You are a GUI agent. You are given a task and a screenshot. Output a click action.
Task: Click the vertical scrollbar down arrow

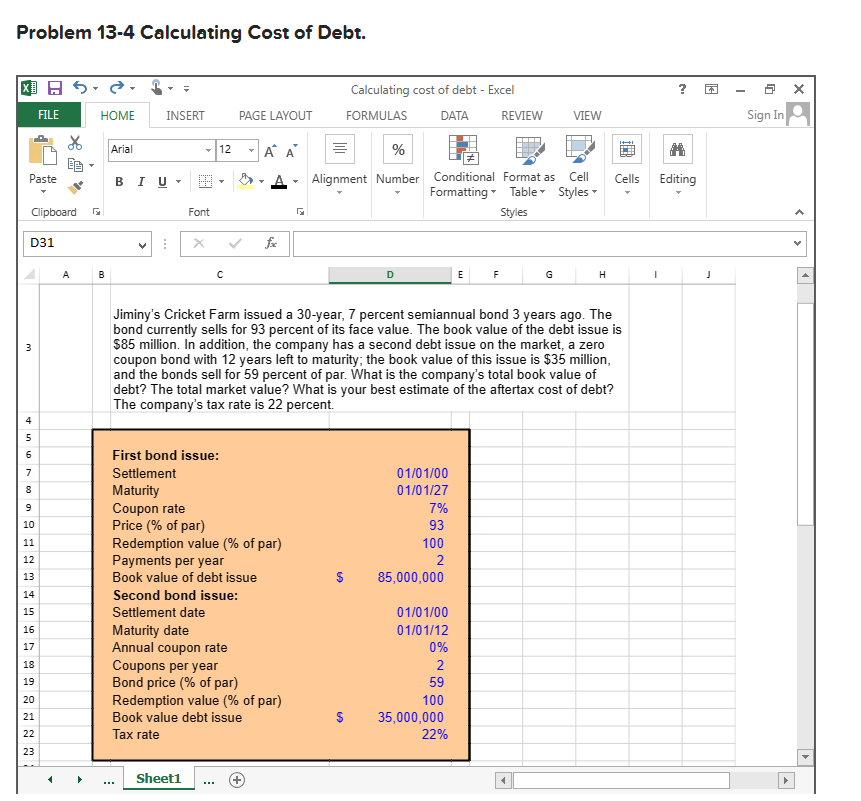point(805,757)
